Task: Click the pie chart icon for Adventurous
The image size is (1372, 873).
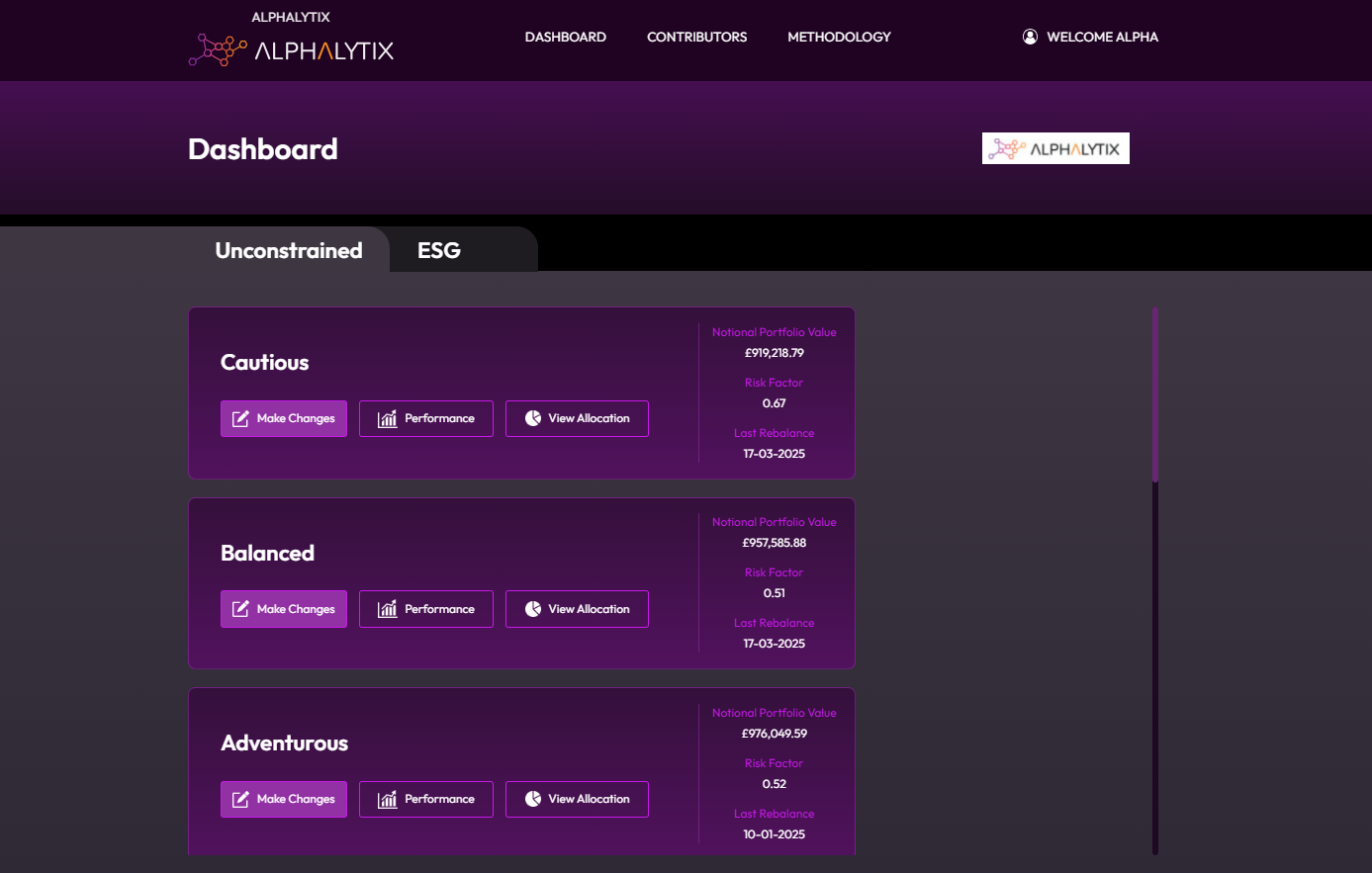Action: pos(533,799)
